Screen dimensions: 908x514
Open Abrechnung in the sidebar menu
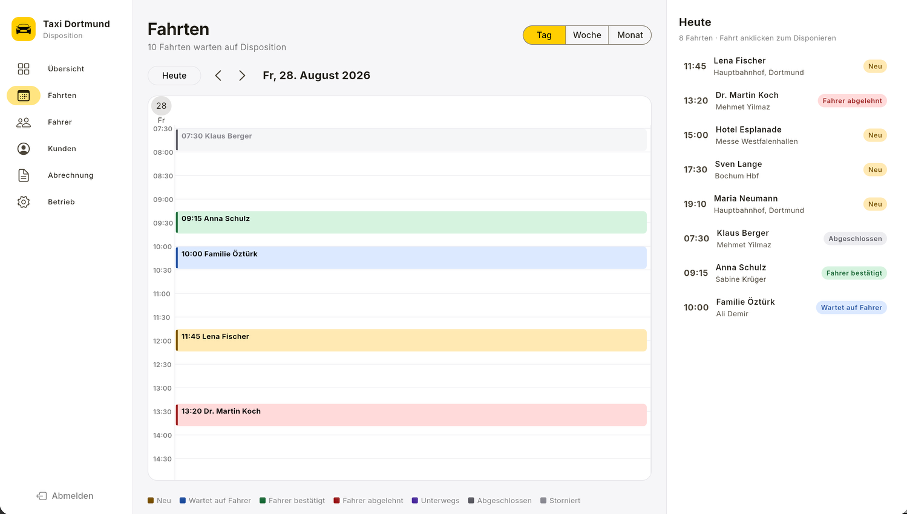70,175
